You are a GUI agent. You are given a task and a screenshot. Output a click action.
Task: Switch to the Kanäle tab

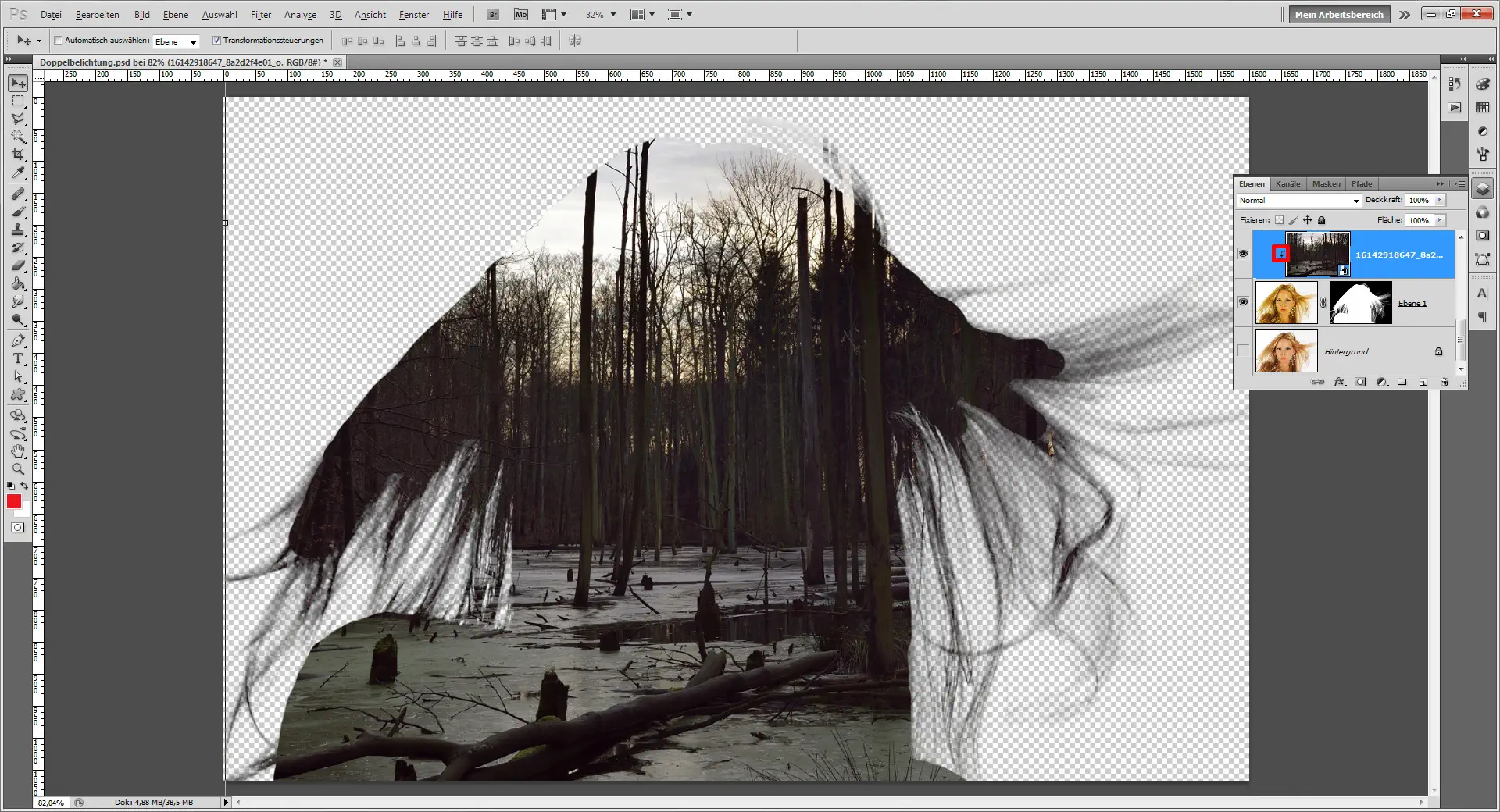tap(1287, 183)
